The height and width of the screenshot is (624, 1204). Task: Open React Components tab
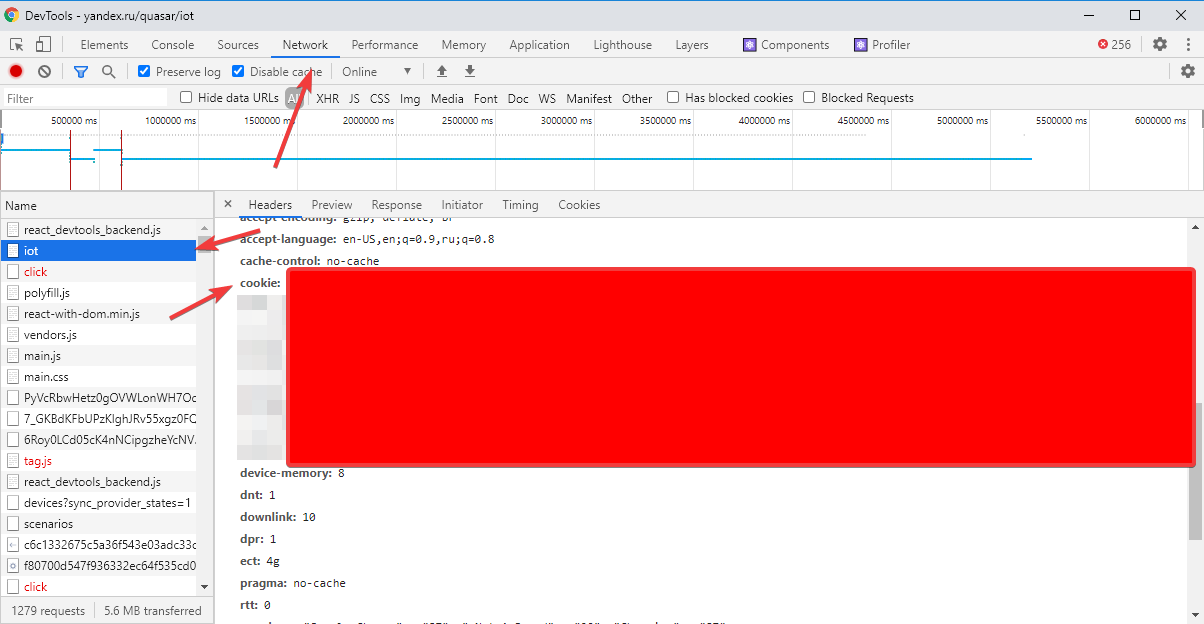(x=786, y=45)
